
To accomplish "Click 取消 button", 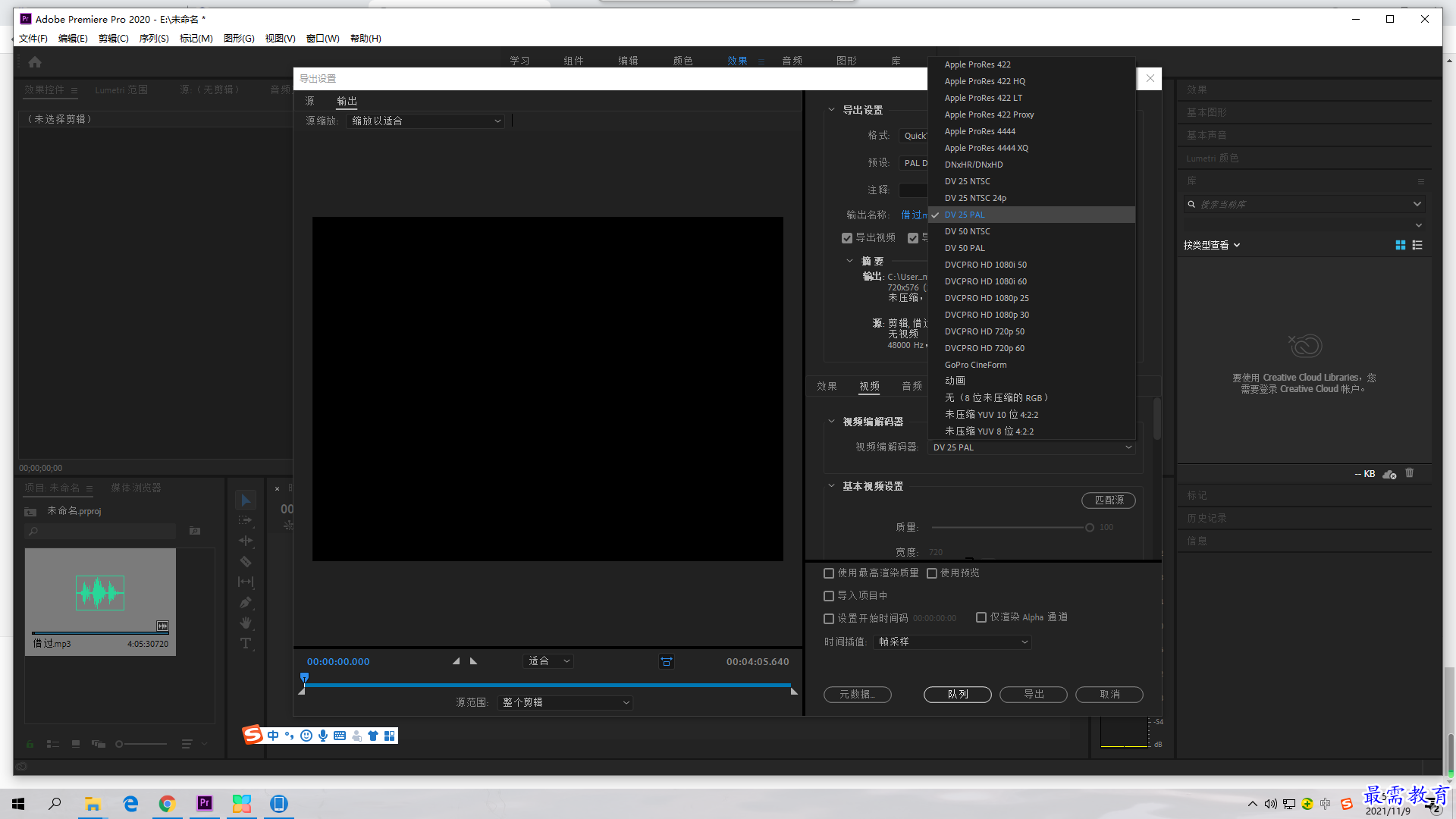I will pos(1109,695).
